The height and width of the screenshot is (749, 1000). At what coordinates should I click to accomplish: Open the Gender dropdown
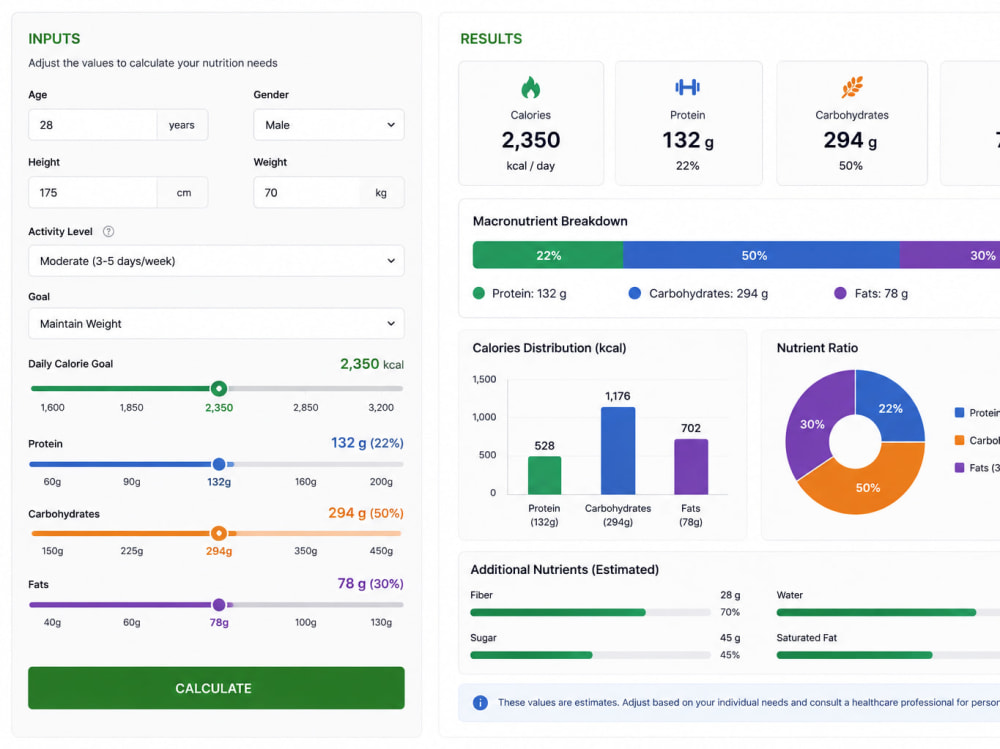click(328, 125)
